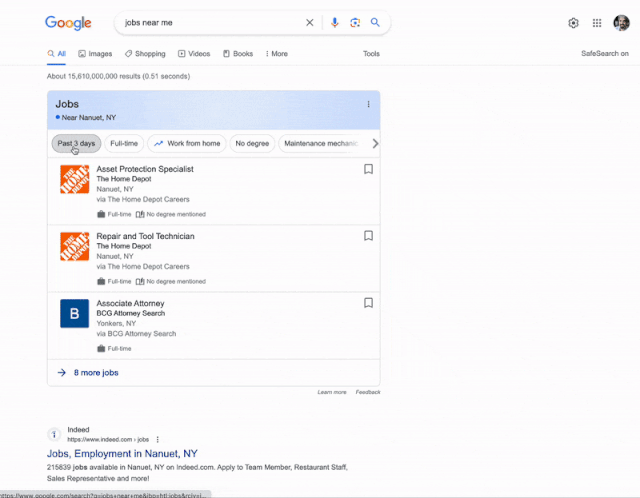This screenshot has width=640, height=498.
Task: Toggle Full-time filter chip
Action: point(124,144)
